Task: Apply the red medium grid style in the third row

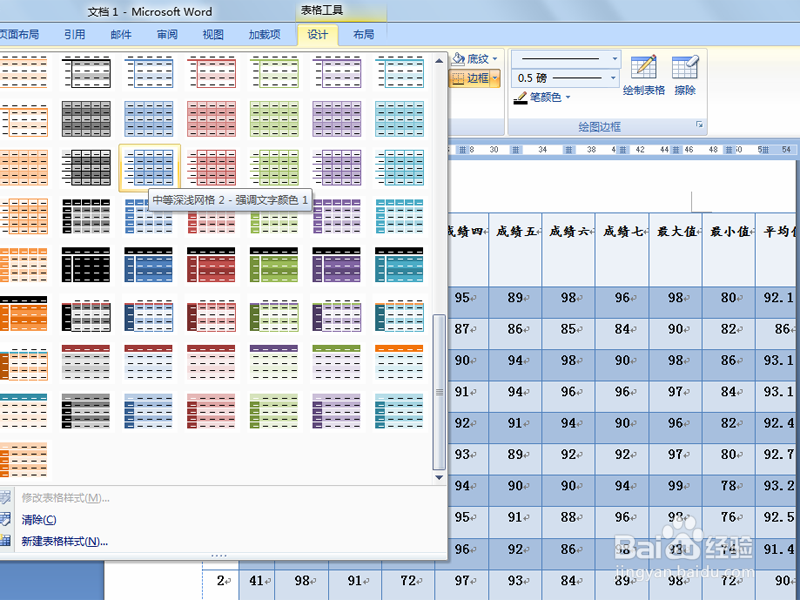Action: (x=211, y=167)
